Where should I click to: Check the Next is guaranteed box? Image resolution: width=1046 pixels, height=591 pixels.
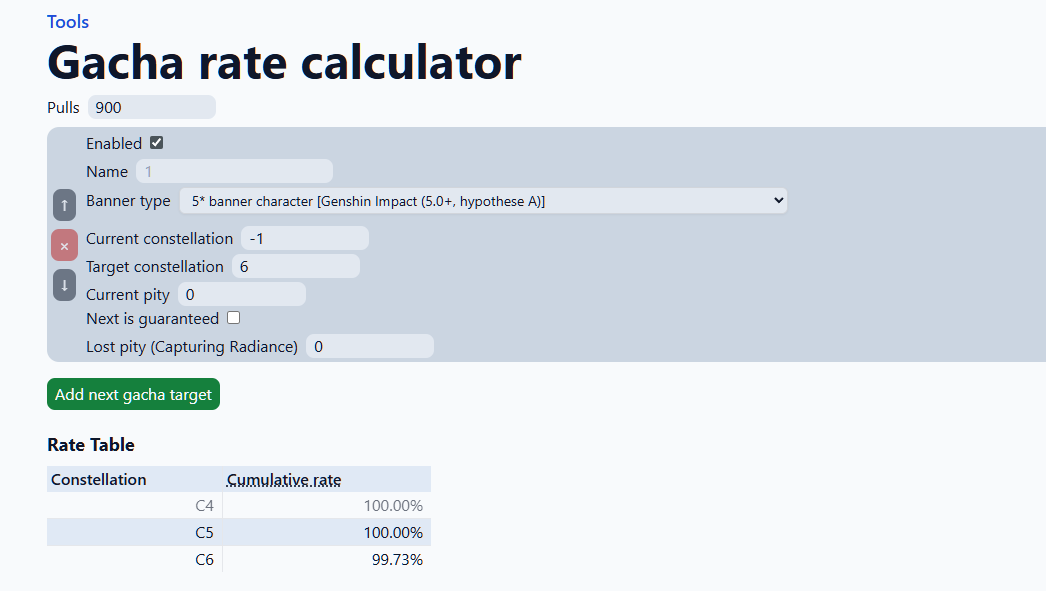pyautogui.click(x=233, y=318)
